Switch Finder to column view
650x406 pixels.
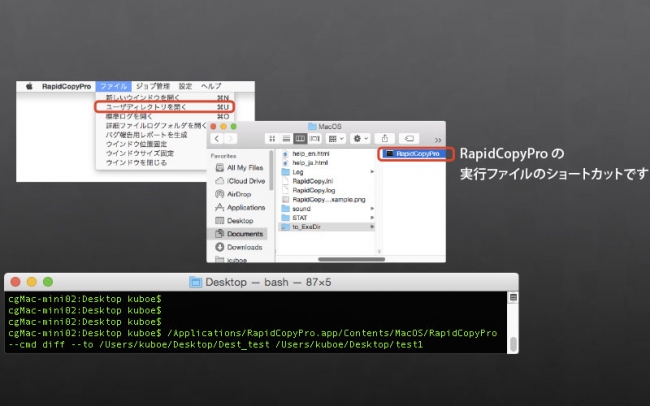(300, 139)
